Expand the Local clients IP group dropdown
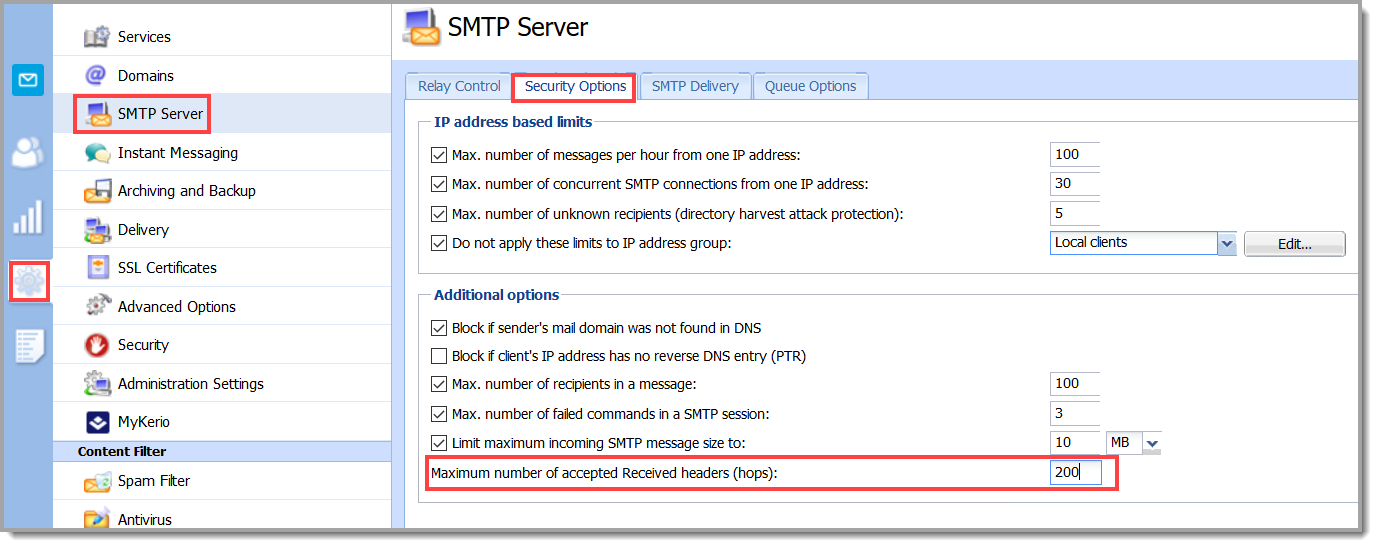Screen dimensions: 1377x547 pyautogui.click(x=1226, y=243)
